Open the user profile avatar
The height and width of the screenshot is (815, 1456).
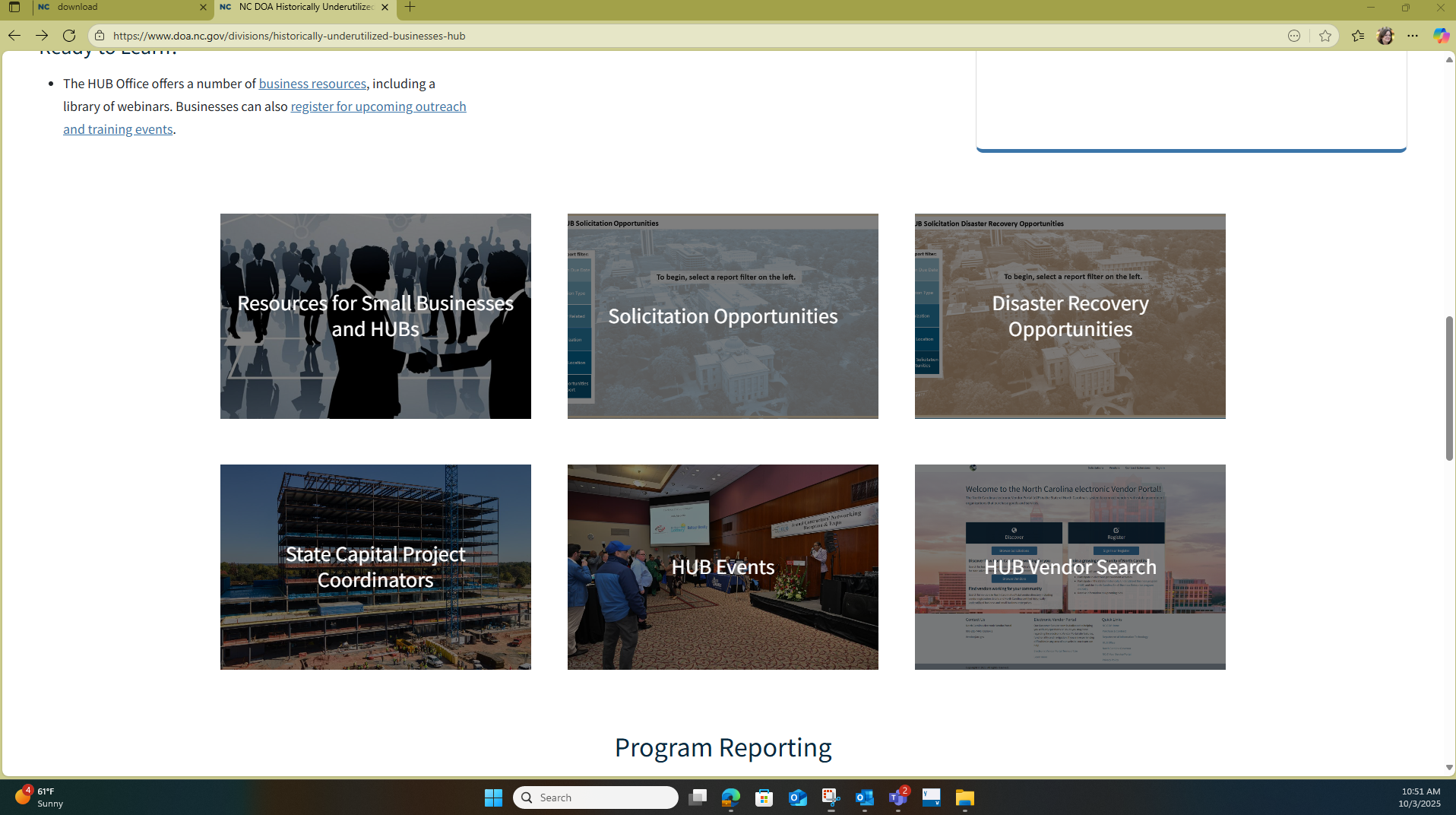click(1385, 36)
